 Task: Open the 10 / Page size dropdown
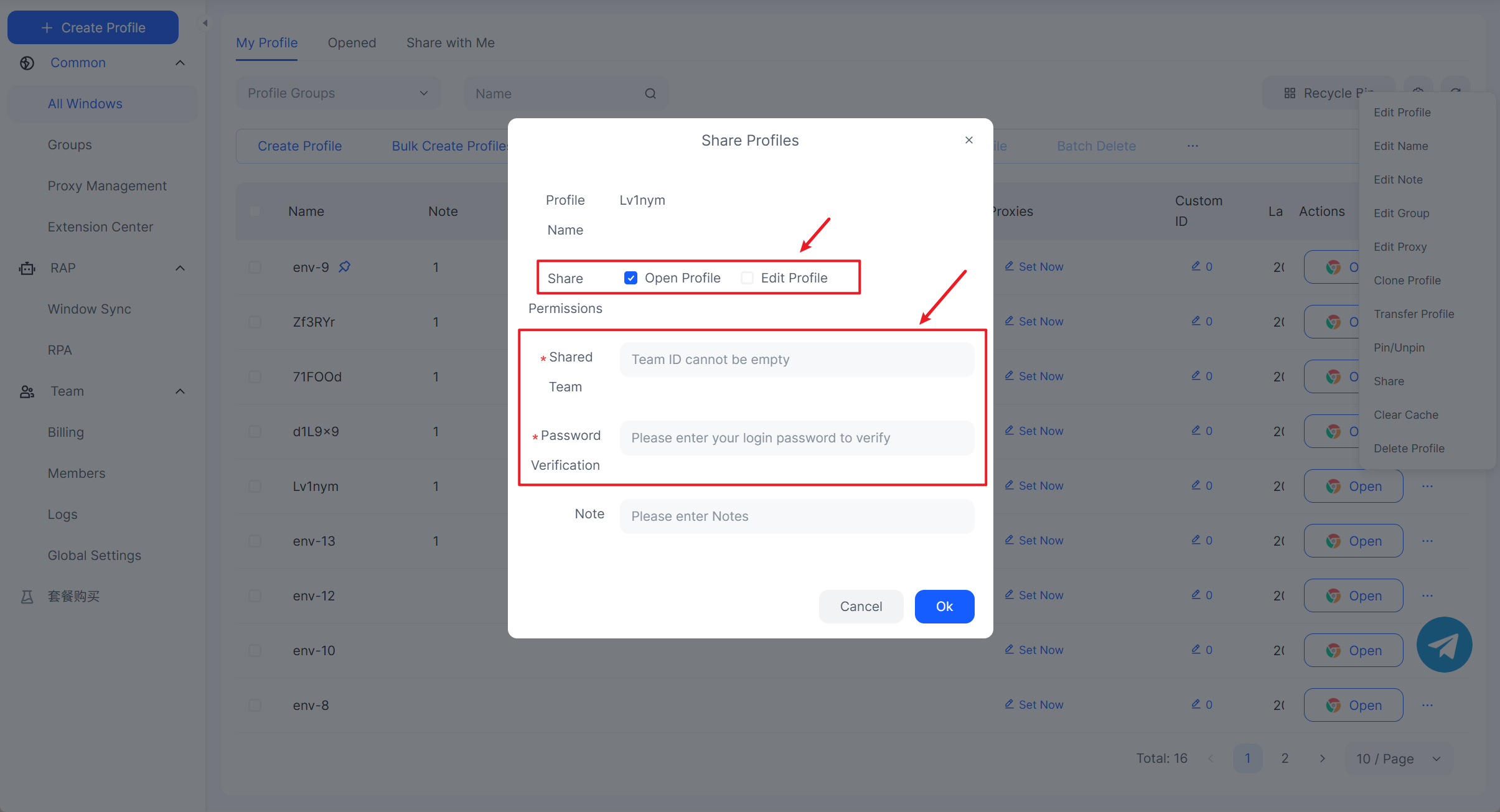coord(1398,758)
